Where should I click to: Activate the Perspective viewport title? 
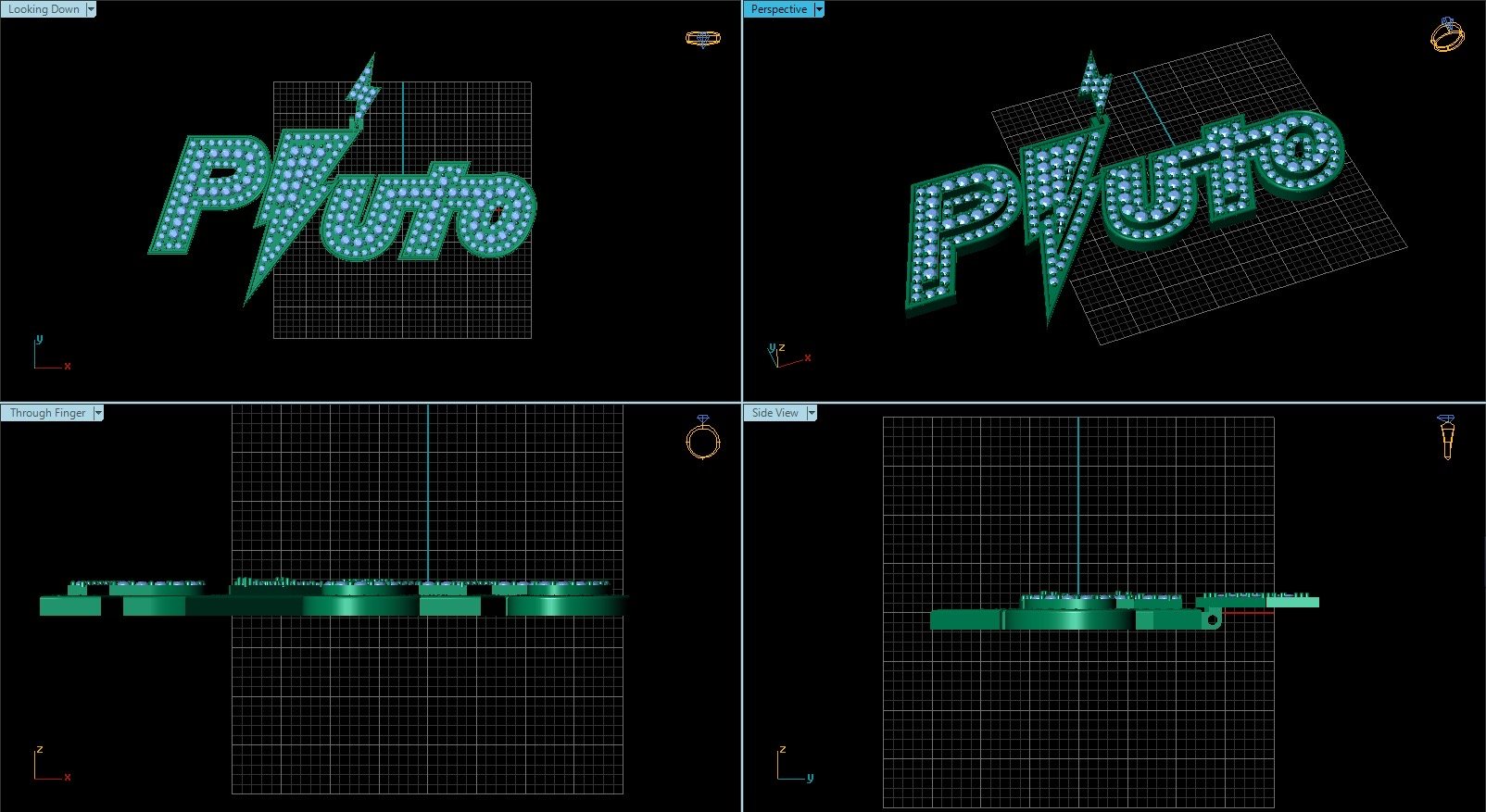(x=779, y=9)
